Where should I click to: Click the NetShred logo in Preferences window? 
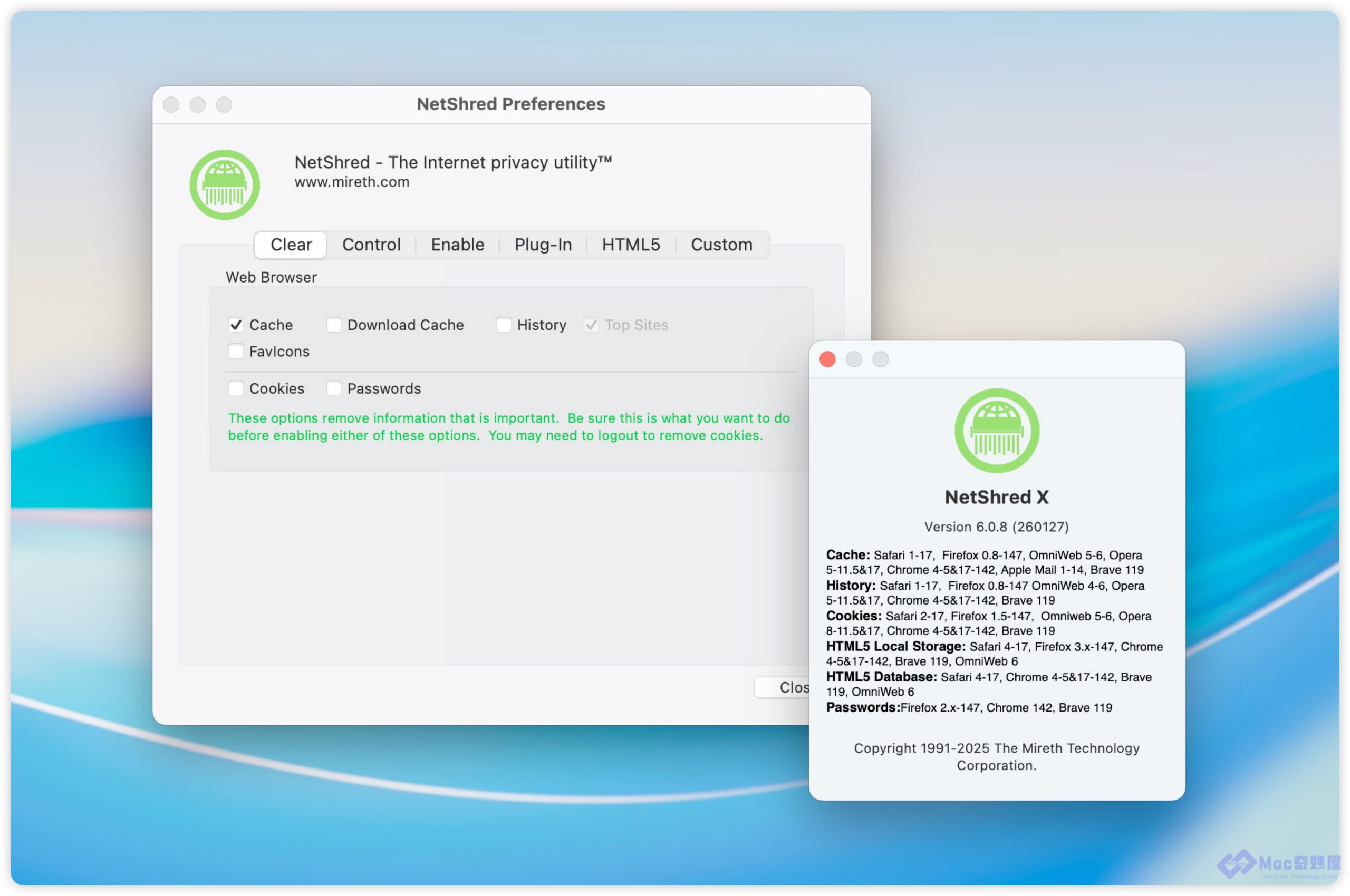coord(224,184)
